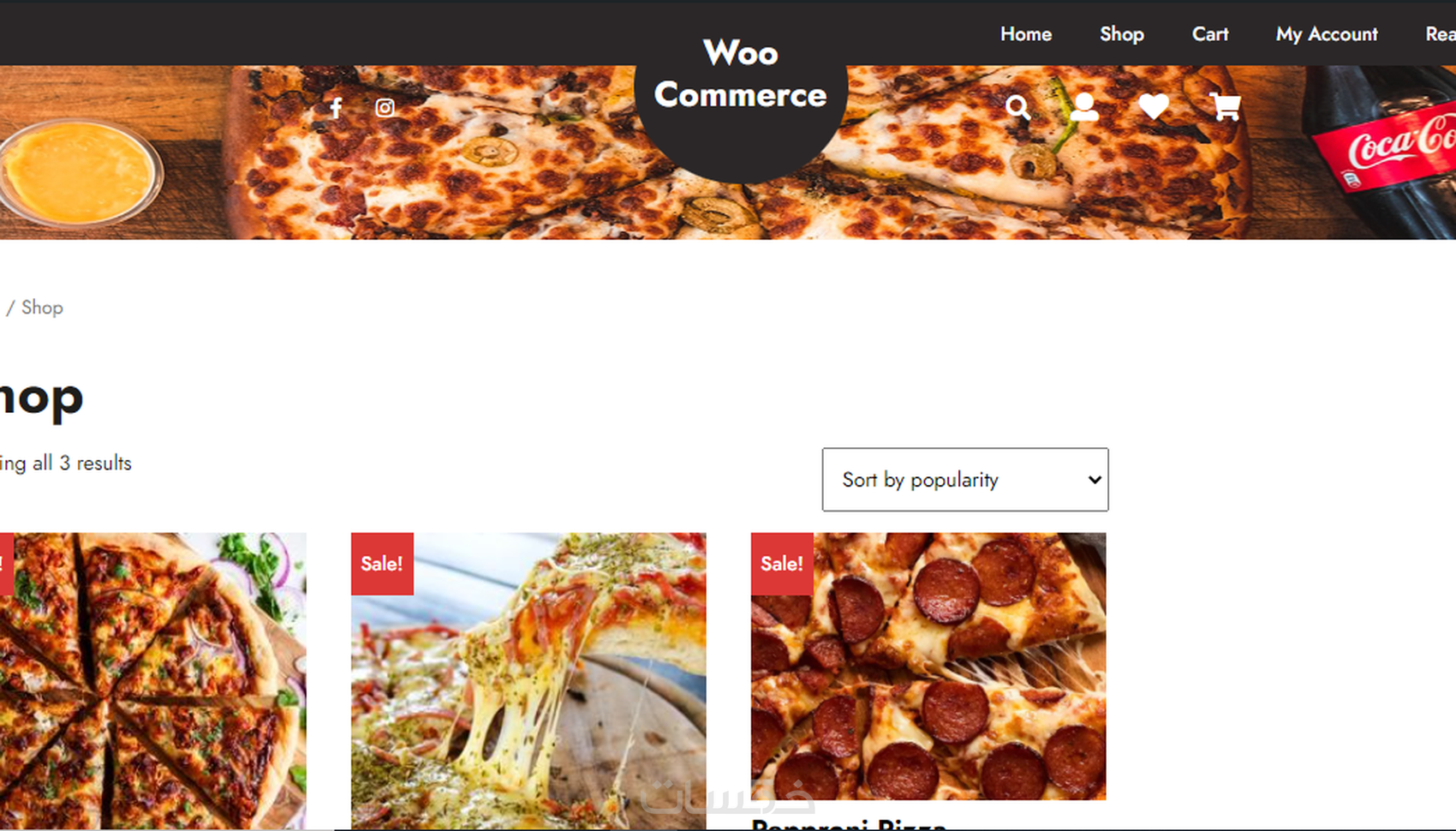1456x831 pixels.
Task: Open the shopping cart icon
Action: pos(1226,106)
